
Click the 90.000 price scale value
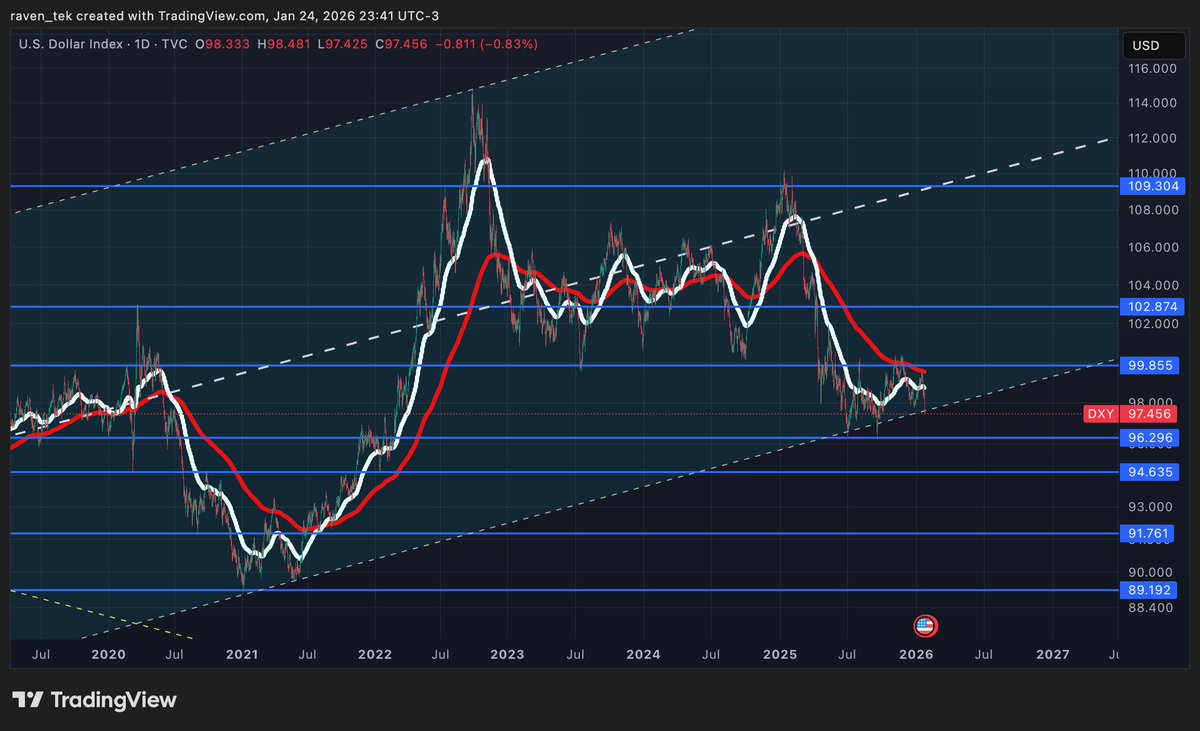(1152, 571)
